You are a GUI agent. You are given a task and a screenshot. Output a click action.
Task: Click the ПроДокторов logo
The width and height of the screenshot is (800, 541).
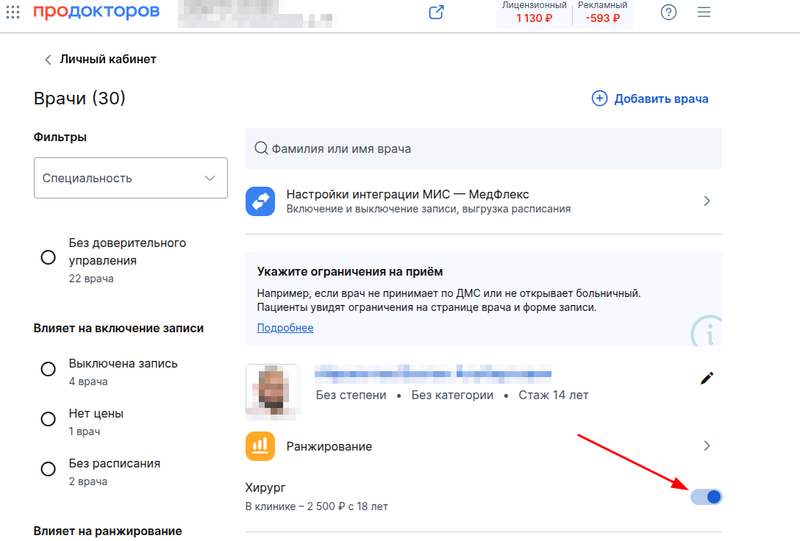coord(96,11)
